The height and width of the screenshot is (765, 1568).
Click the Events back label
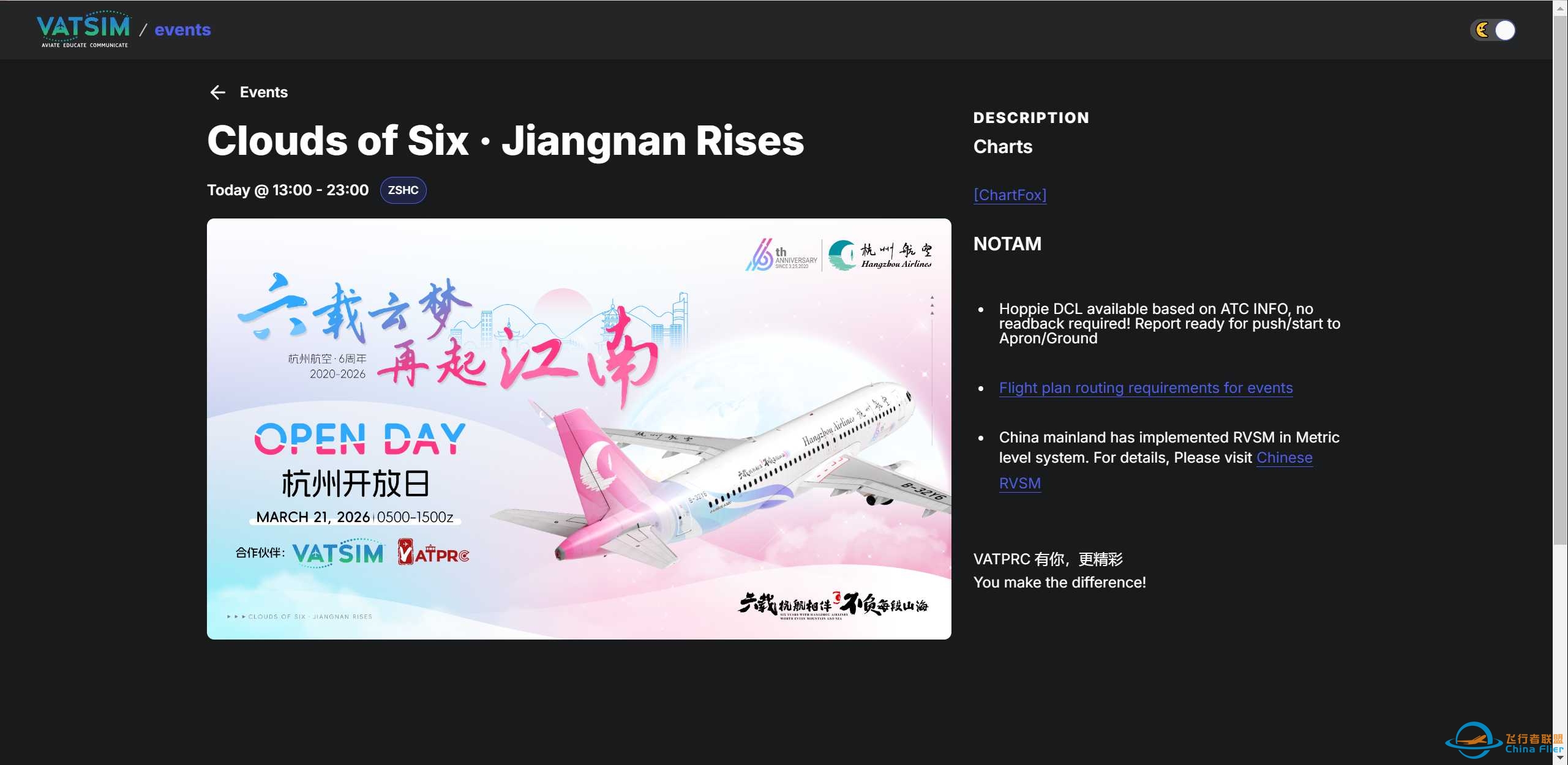(263, 92)
